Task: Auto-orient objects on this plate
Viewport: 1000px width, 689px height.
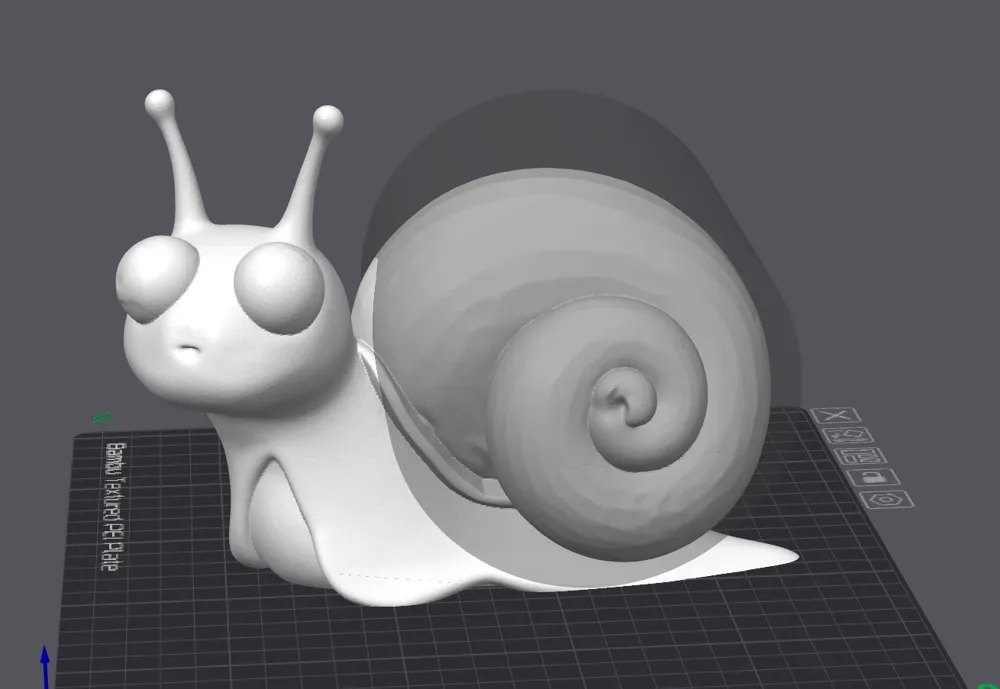Action: coord(848,434)
